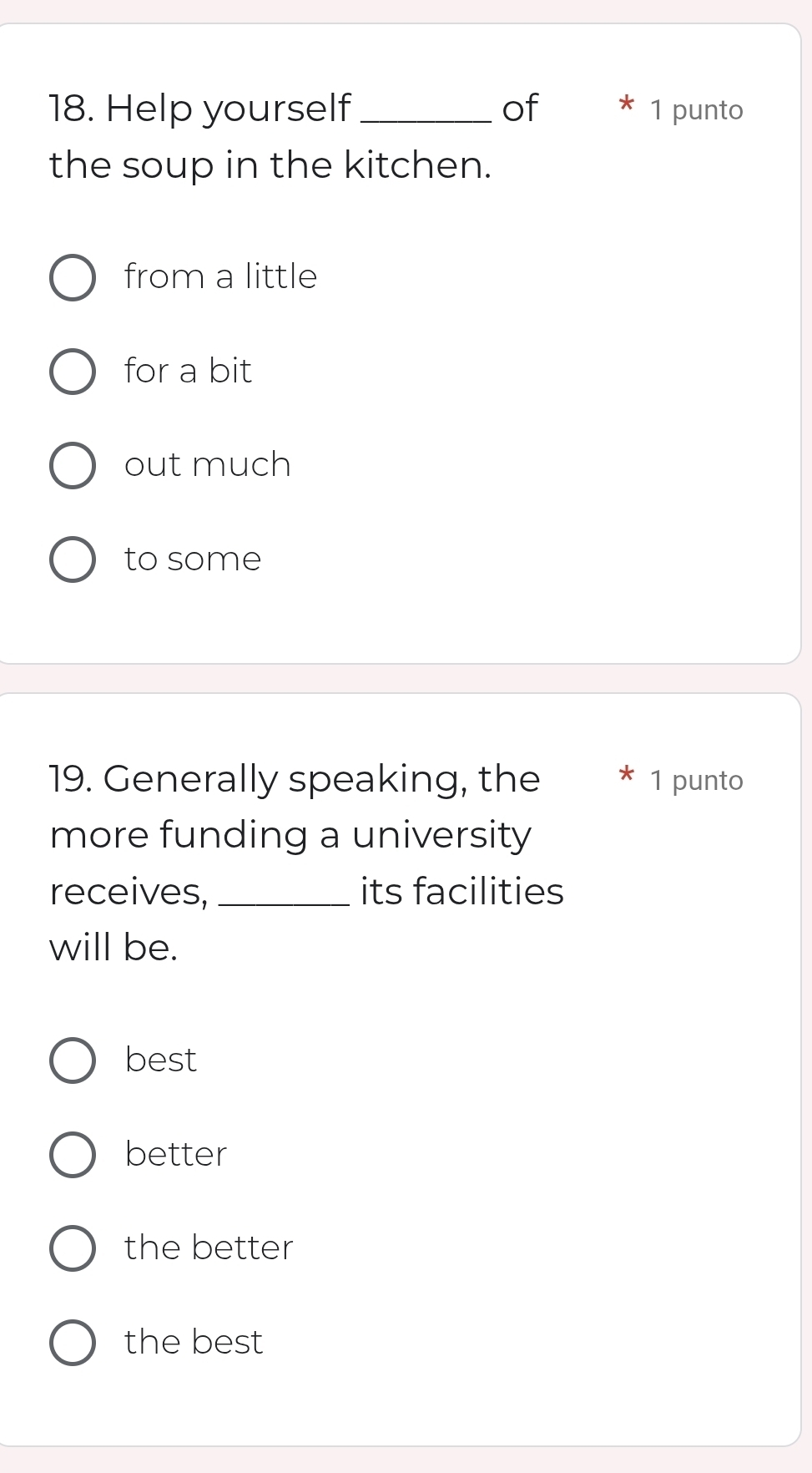Select the 'from a little' radio button
The width and height of the screenshot is (812, 1473).
73,277
